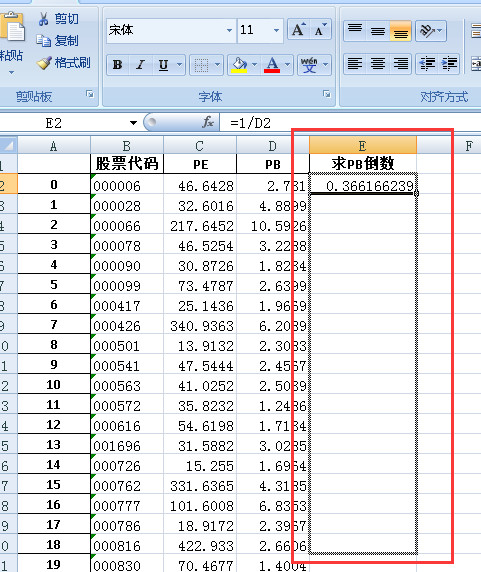Viewport: 481px width, 572px height.
Task: Open font color dropdown arrow
Action: pos(287,65)
